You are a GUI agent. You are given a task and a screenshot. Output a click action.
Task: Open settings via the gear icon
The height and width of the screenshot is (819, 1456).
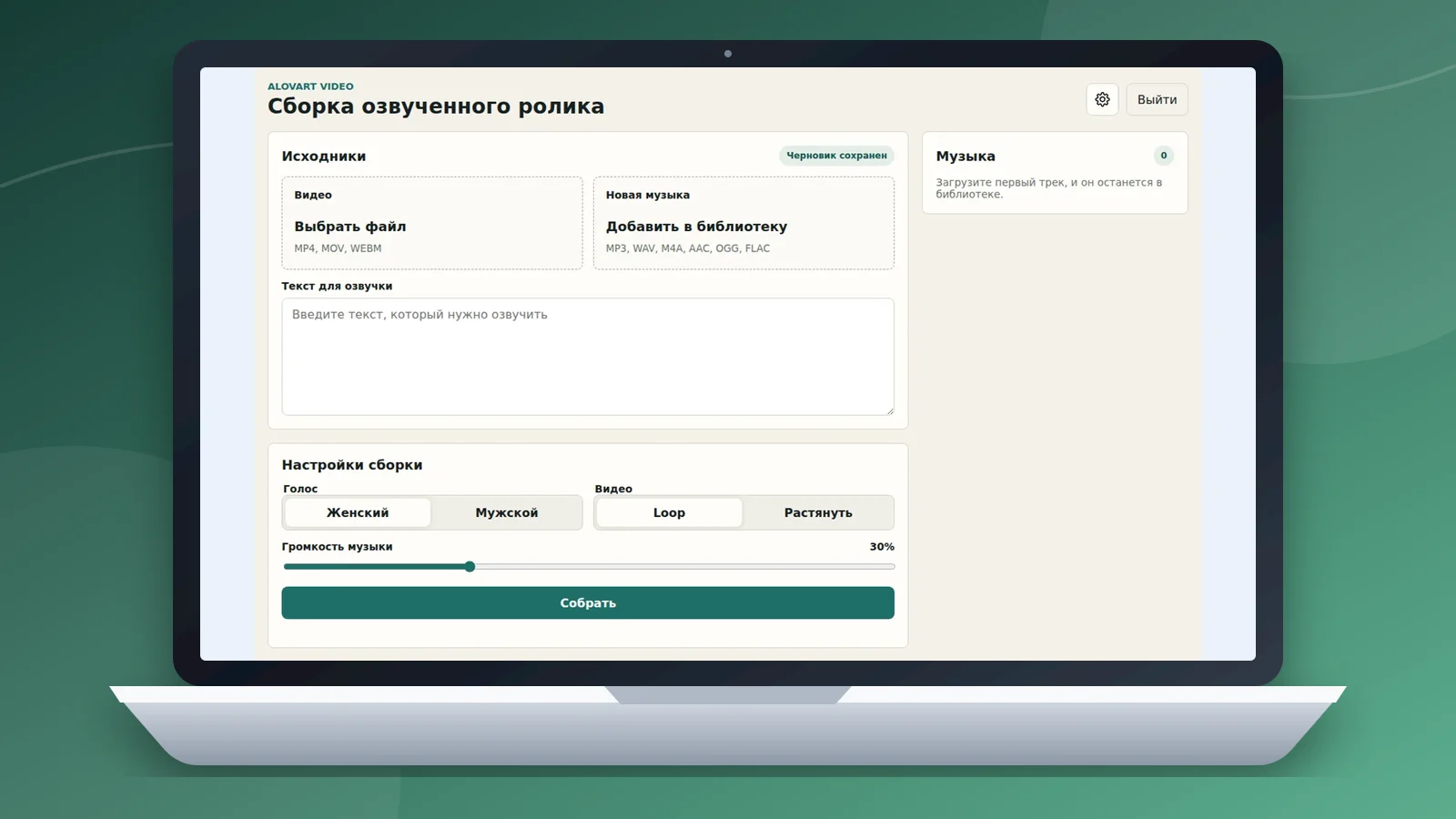tap(1102, 99)
